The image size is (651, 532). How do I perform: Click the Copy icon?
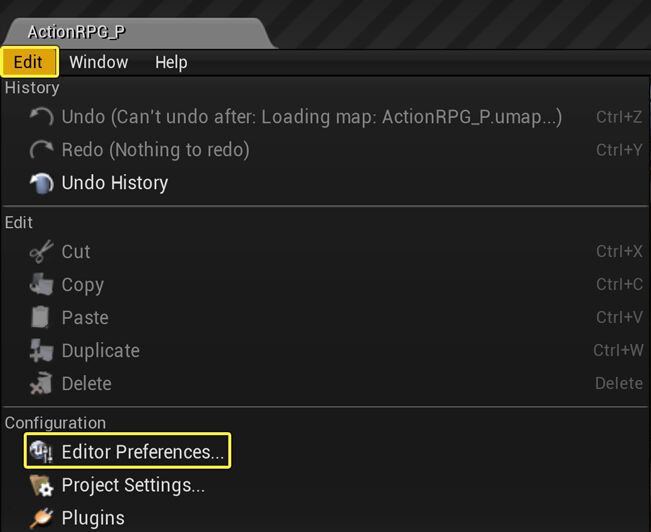[41, 285]
